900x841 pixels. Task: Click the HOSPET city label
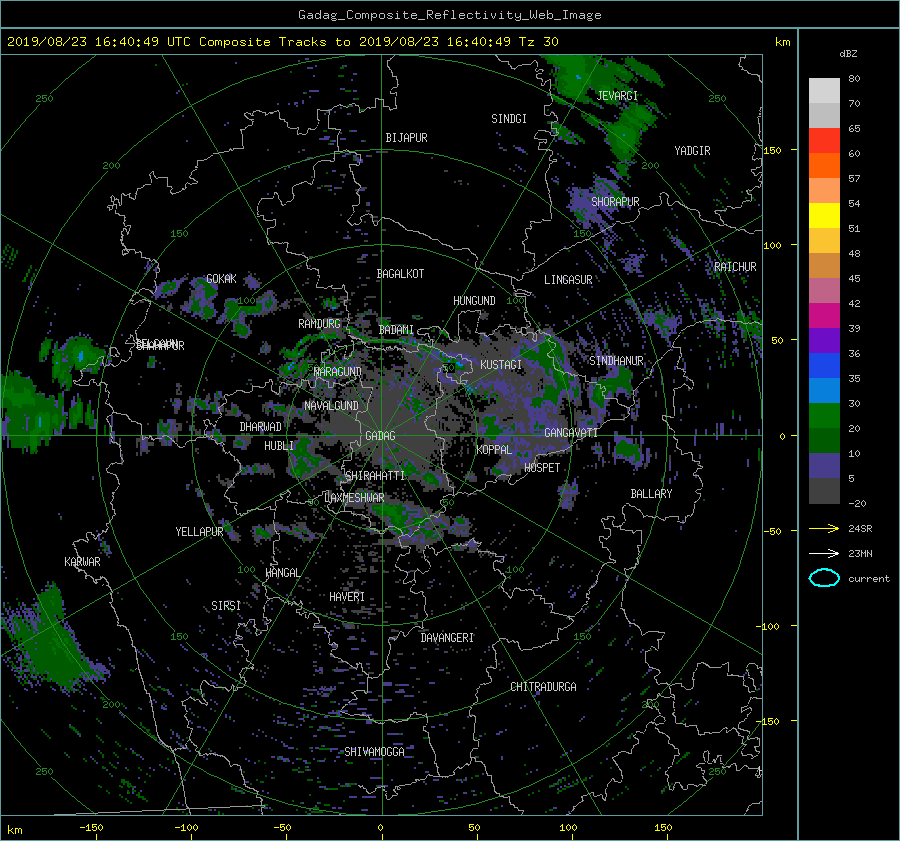(x=542, y=468)
